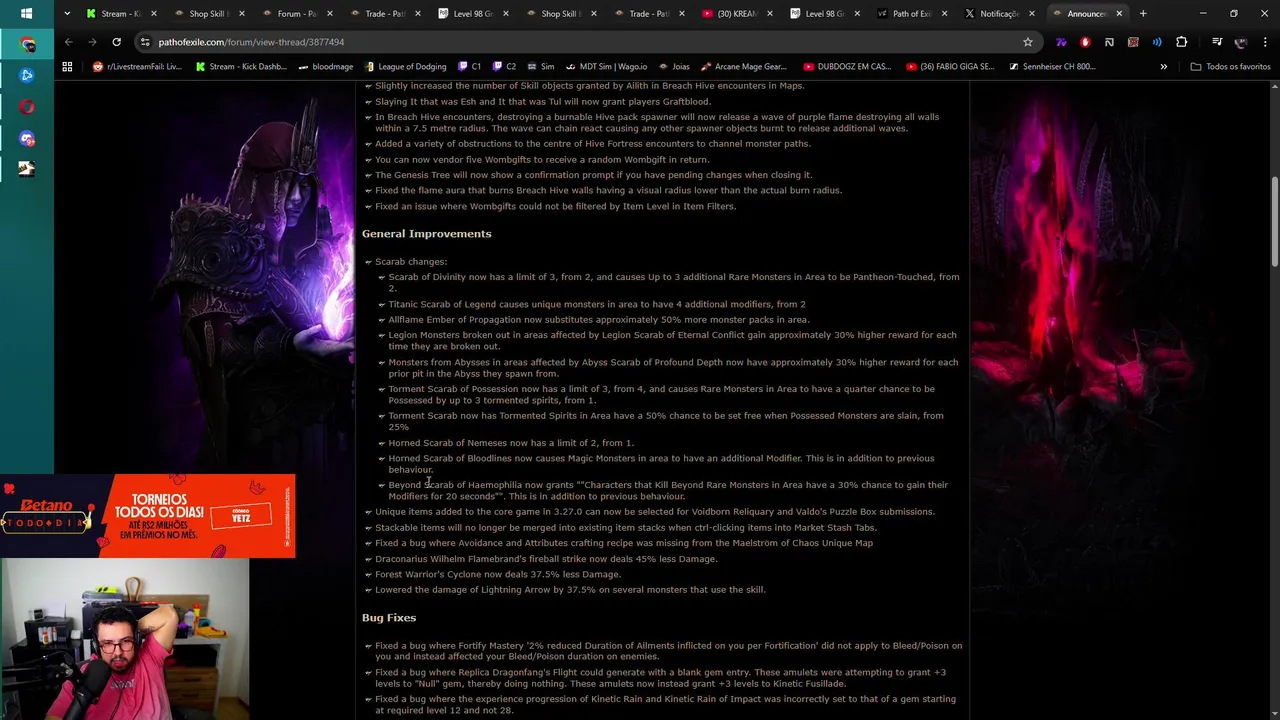Click the 'Scarab changes:' line
The height and width of the screenshot is (720, 1280).
tap(411, 261)
